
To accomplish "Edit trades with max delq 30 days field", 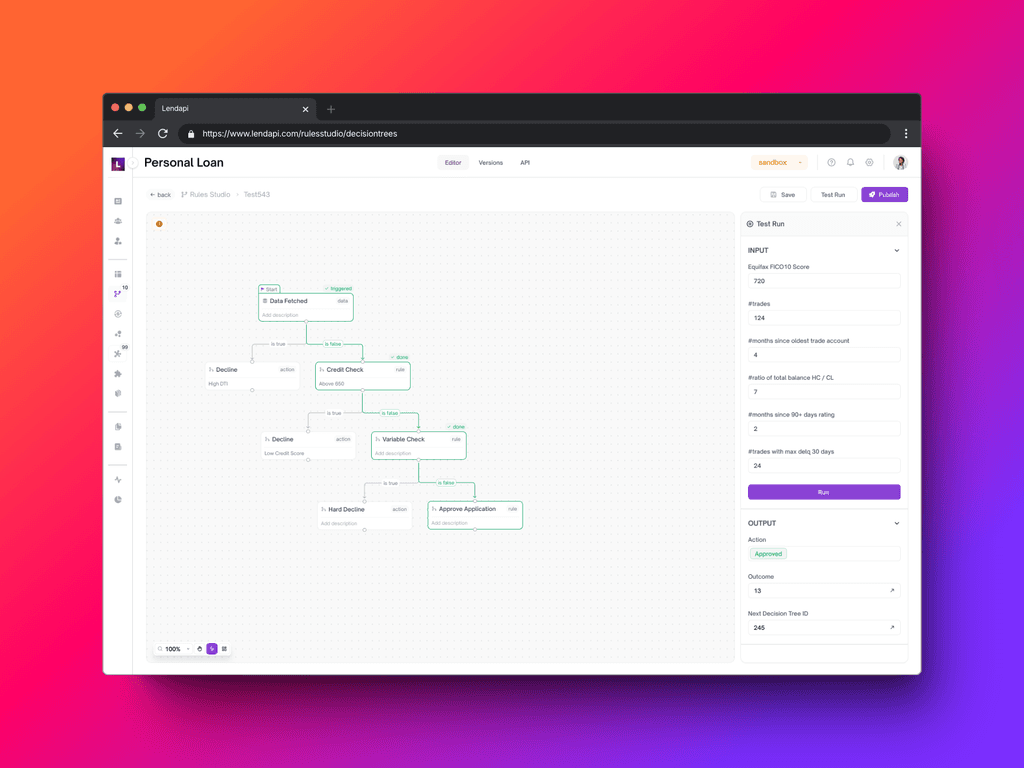I will [824, 466].
